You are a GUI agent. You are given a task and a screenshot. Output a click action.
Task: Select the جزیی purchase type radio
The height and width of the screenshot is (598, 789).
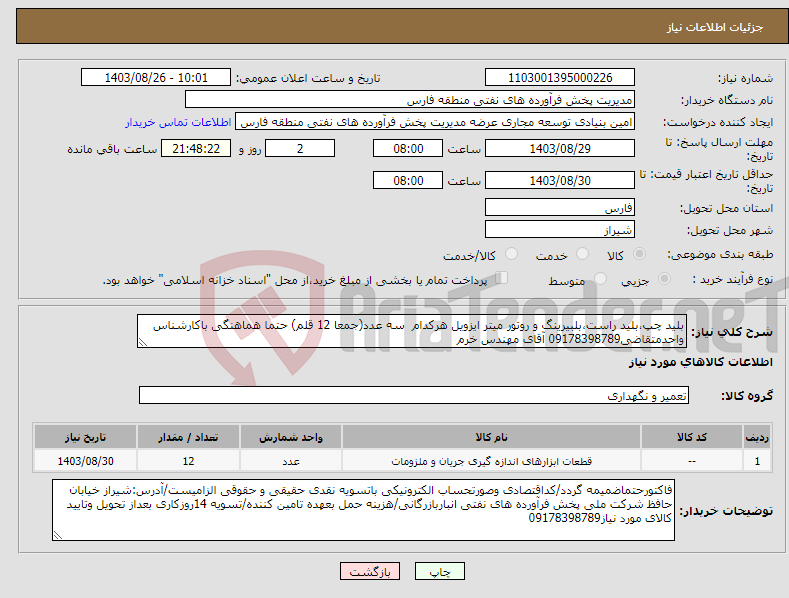(664, 278)
